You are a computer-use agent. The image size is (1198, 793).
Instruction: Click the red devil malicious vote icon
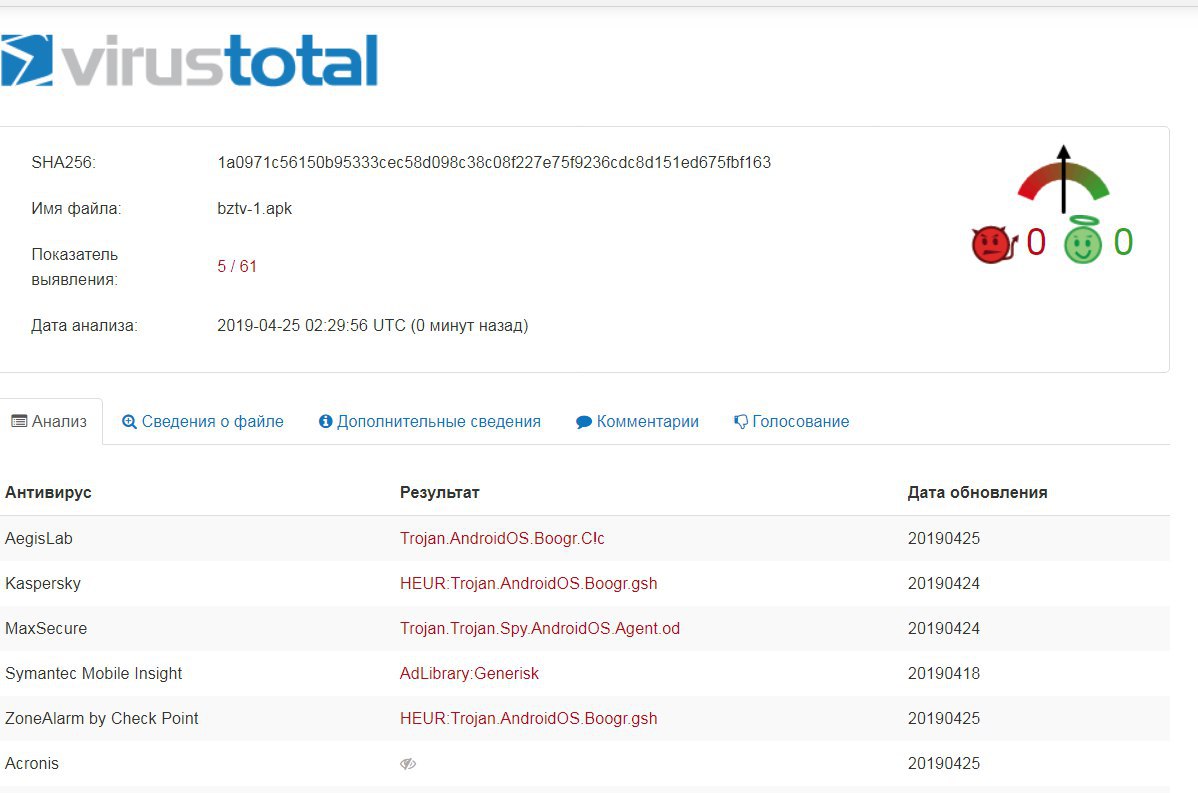[x=994, y=244]
